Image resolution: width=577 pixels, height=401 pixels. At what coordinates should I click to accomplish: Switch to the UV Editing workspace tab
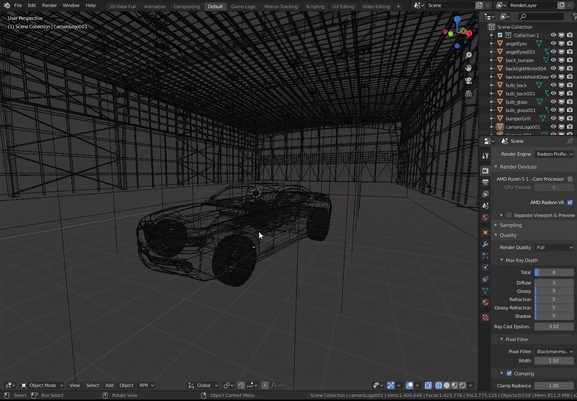tap(343, 6)
